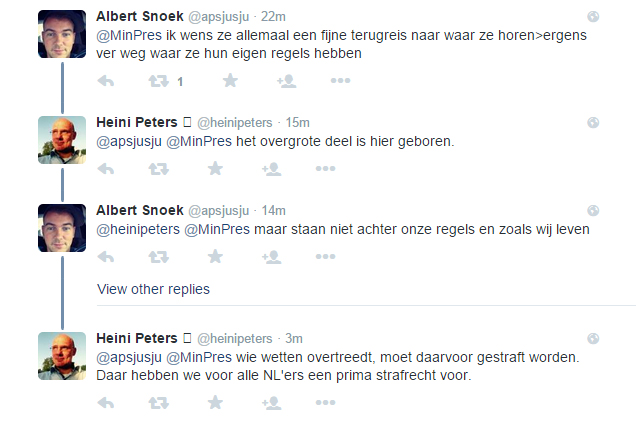Open more options on Albert Snoek's first tweet
Image resolution: width=636 pixels, height=423 pixels.
click(340, 81)
